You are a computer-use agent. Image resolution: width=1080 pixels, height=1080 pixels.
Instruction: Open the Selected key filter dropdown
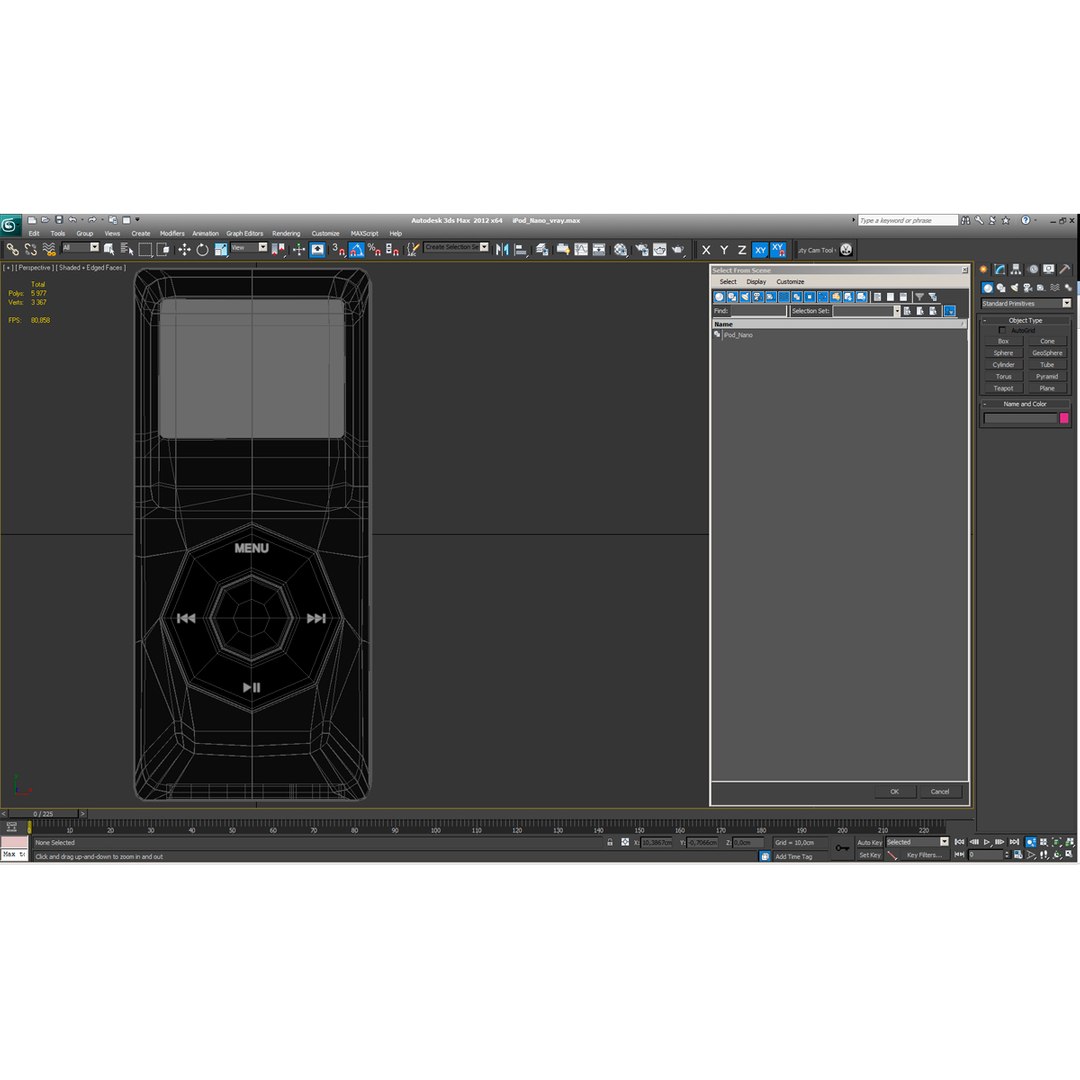917,842
